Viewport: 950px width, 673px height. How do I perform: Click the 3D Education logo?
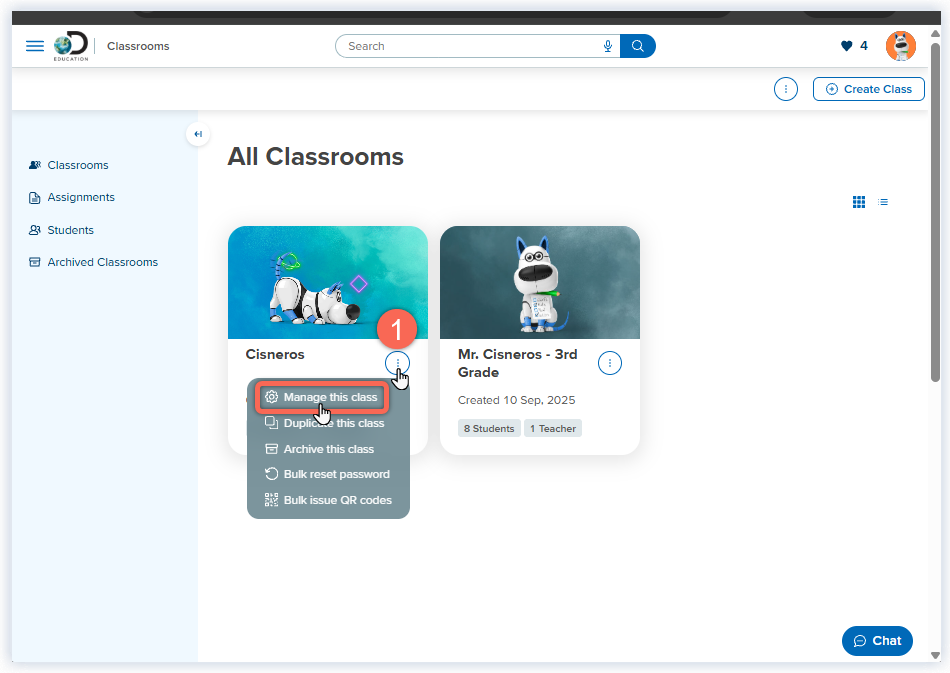coord(70,45)
